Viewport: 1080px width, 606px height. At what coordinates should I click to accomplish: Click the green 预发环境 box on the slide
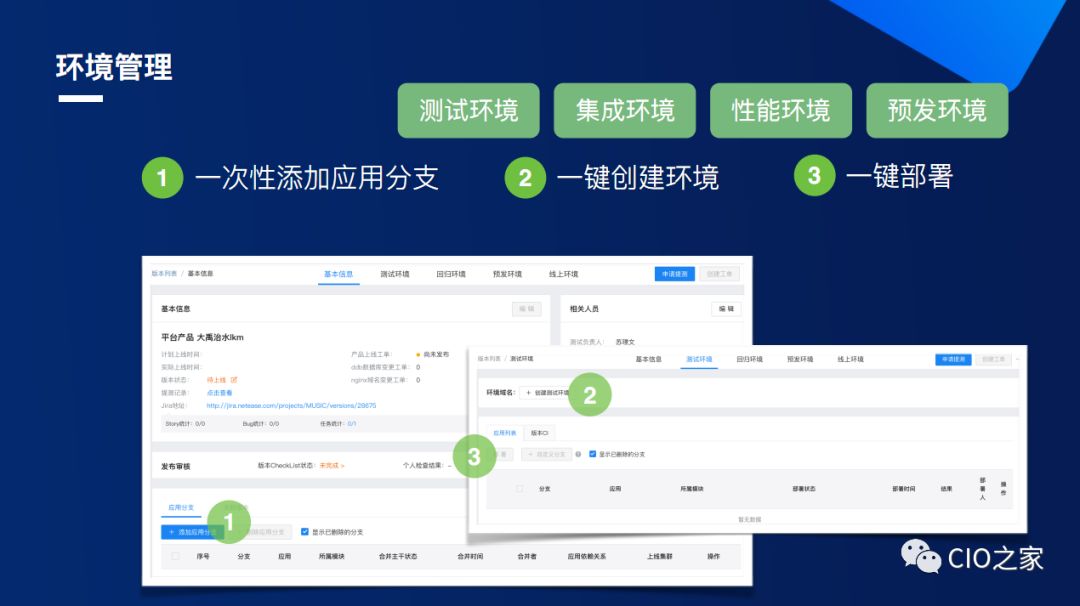937,110
